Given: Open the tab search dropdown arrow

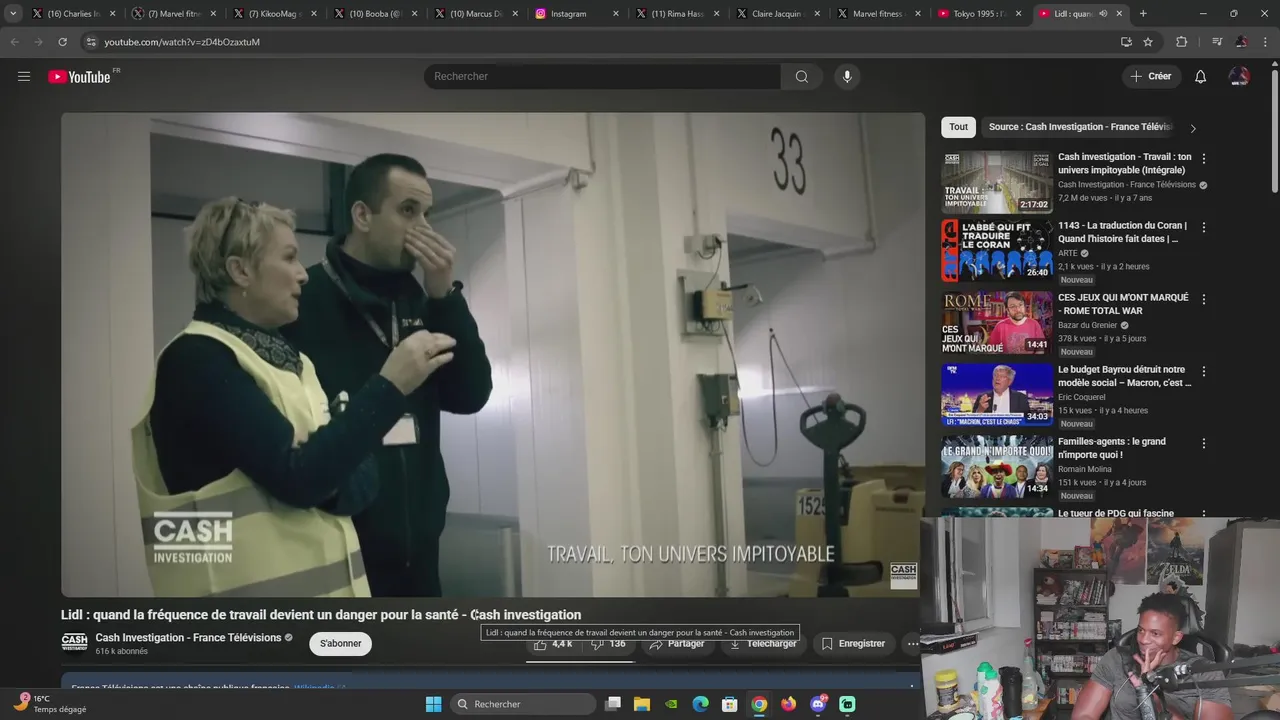Looking at the screenshot, I should pos(13,13).
